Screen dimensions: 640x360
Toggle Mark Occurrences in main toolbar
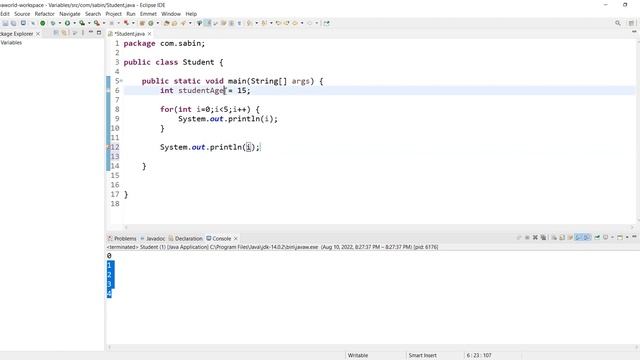pyautogui.click(x=207, y=23)
